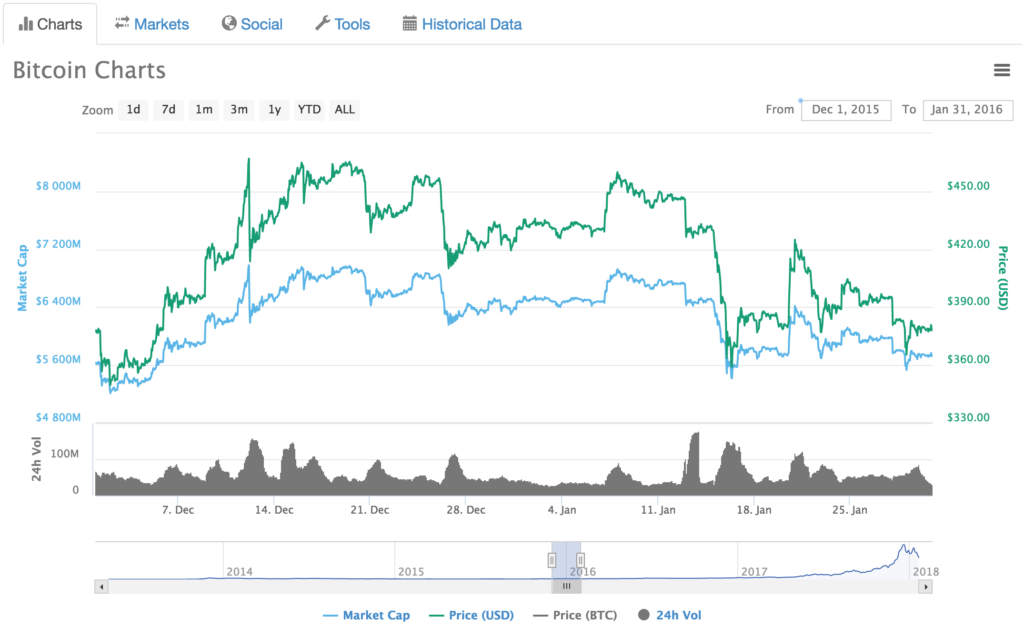Viewport: 1024px width, 628px height.
Task: Click the 2015 label in navigator
Action: [x=411, y=572]
